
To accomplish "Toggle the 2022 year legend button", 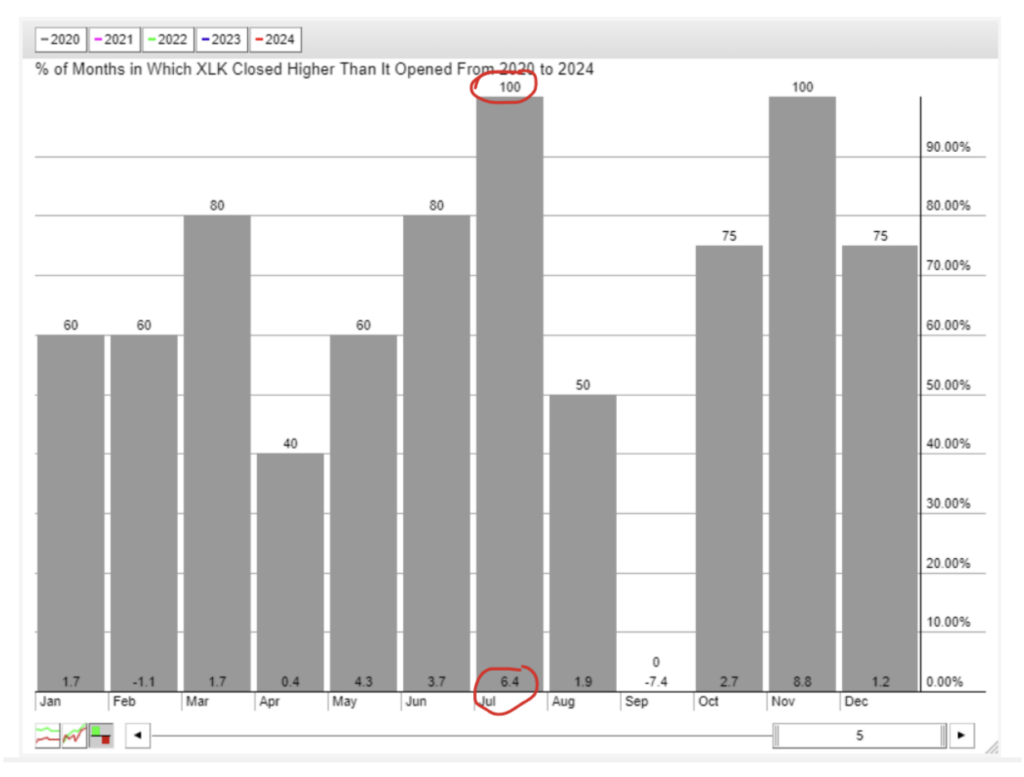I will point(168,39).
